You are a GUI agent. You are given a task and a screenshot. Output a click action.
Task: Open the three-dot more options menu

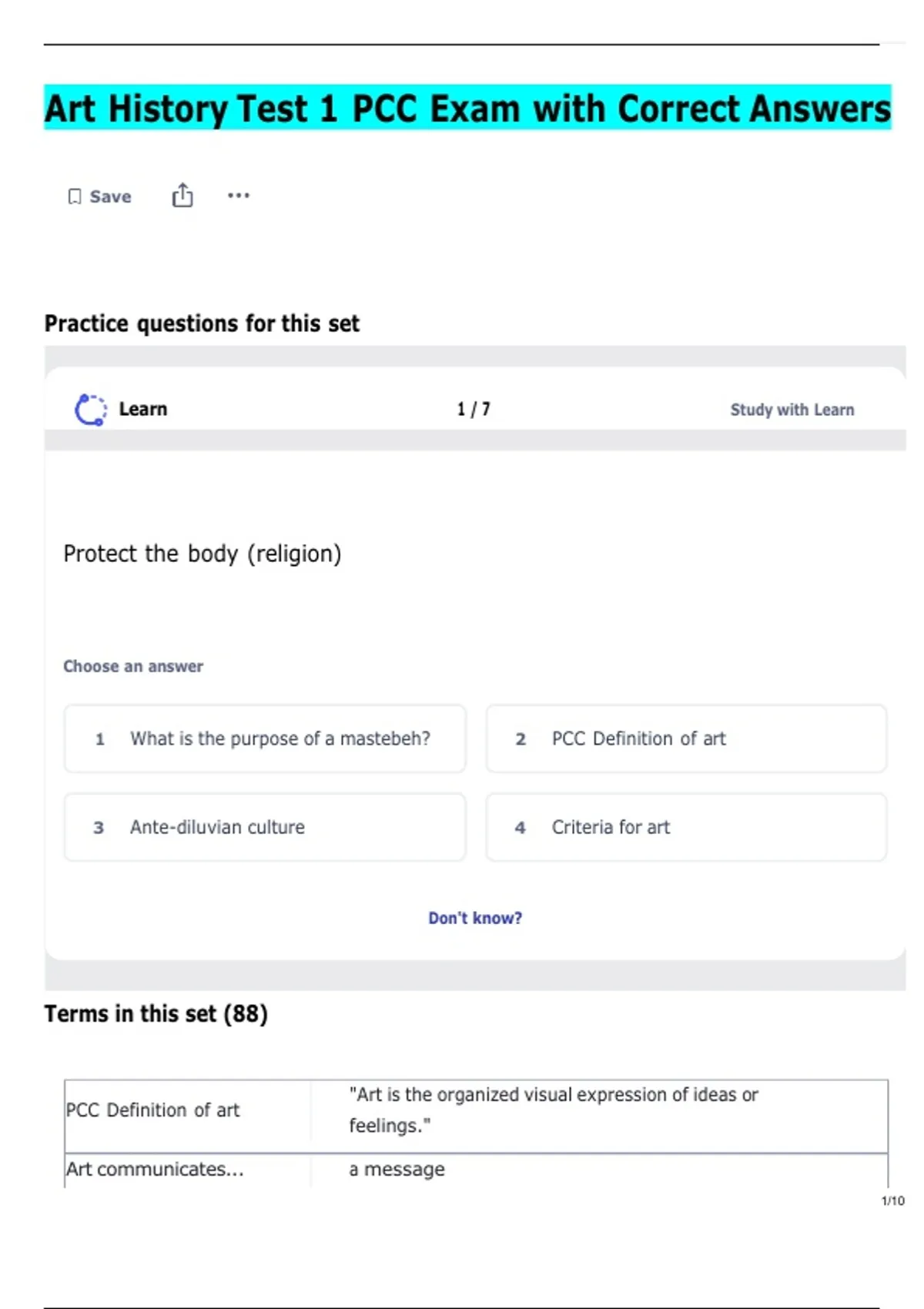tap(238, 196)
